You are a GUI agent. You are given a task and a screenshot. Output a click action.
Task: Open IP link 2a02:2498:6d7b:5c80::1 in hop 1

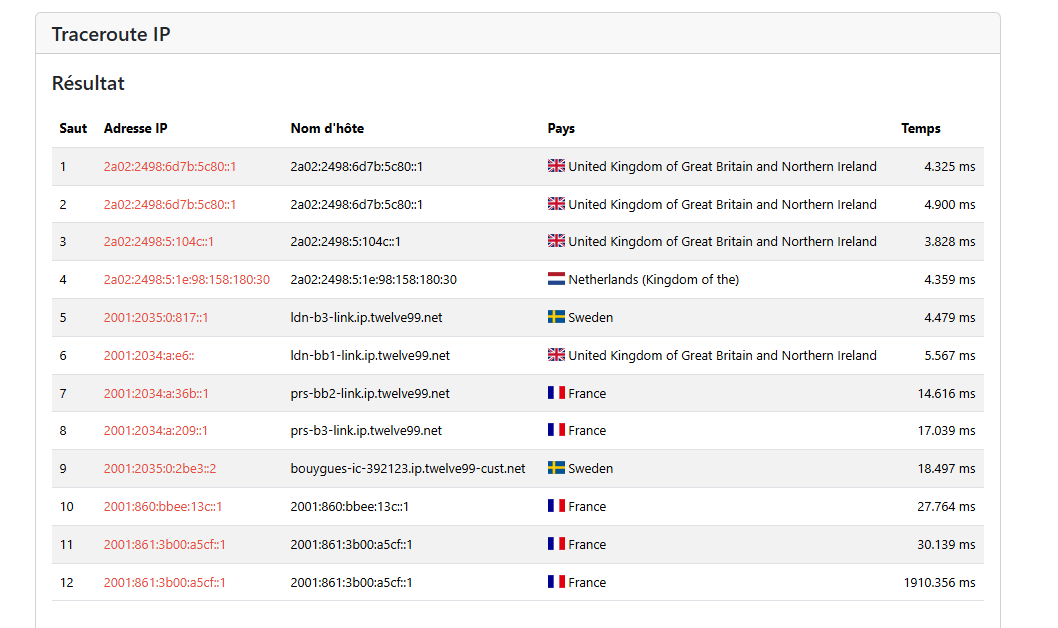pyautogui.click(x=170, y=167)
